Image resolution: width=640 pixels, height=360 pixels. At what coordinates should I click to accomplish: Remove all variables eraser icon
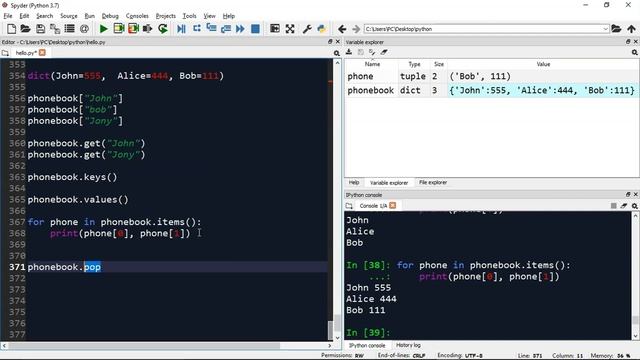tap(384, 52)
